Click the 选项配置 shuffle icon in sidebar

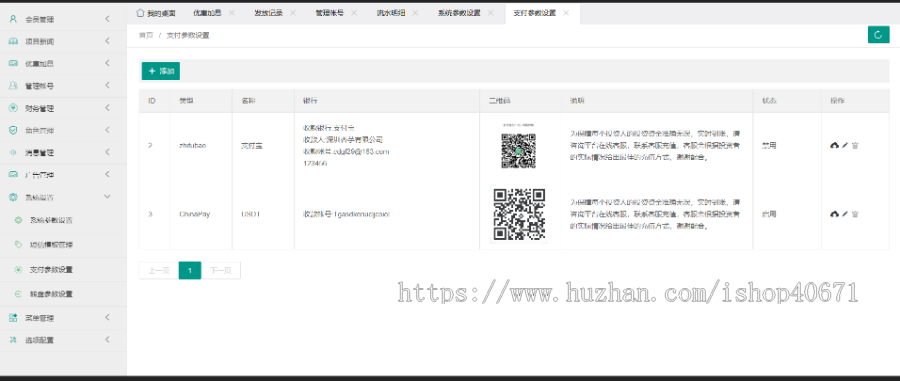pyautogui.click(x=13, y=340)
